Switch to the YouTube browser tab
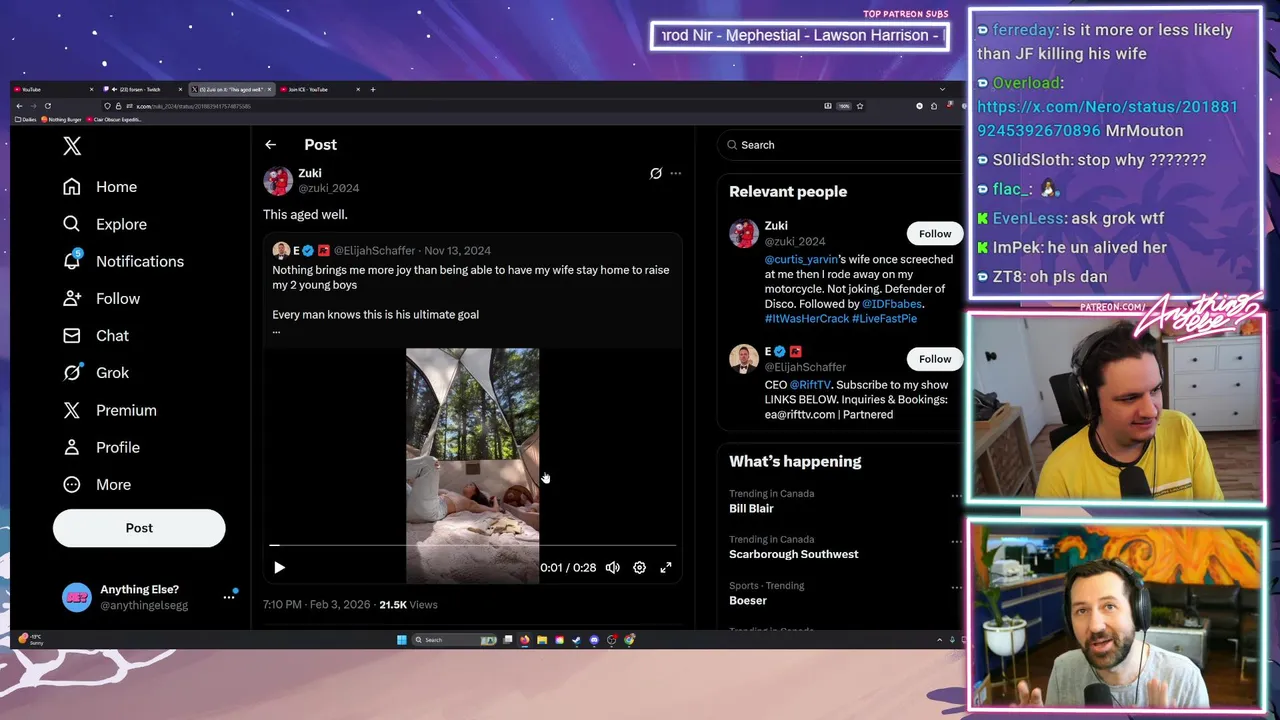Screen dimensions: 1280x720 (50, 89)
